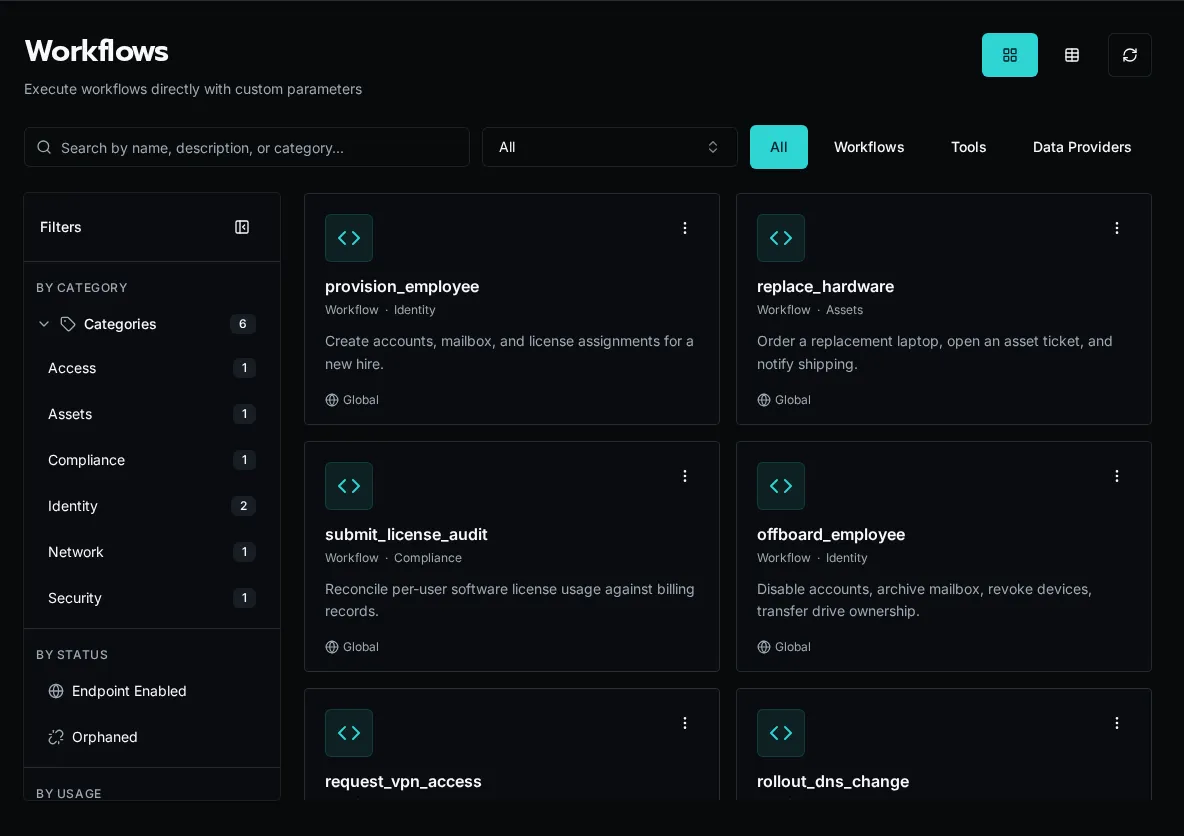Click globe icon on replace_hardware card
The width and height of the screenshot is (1184, 836).
coord(763,400)
